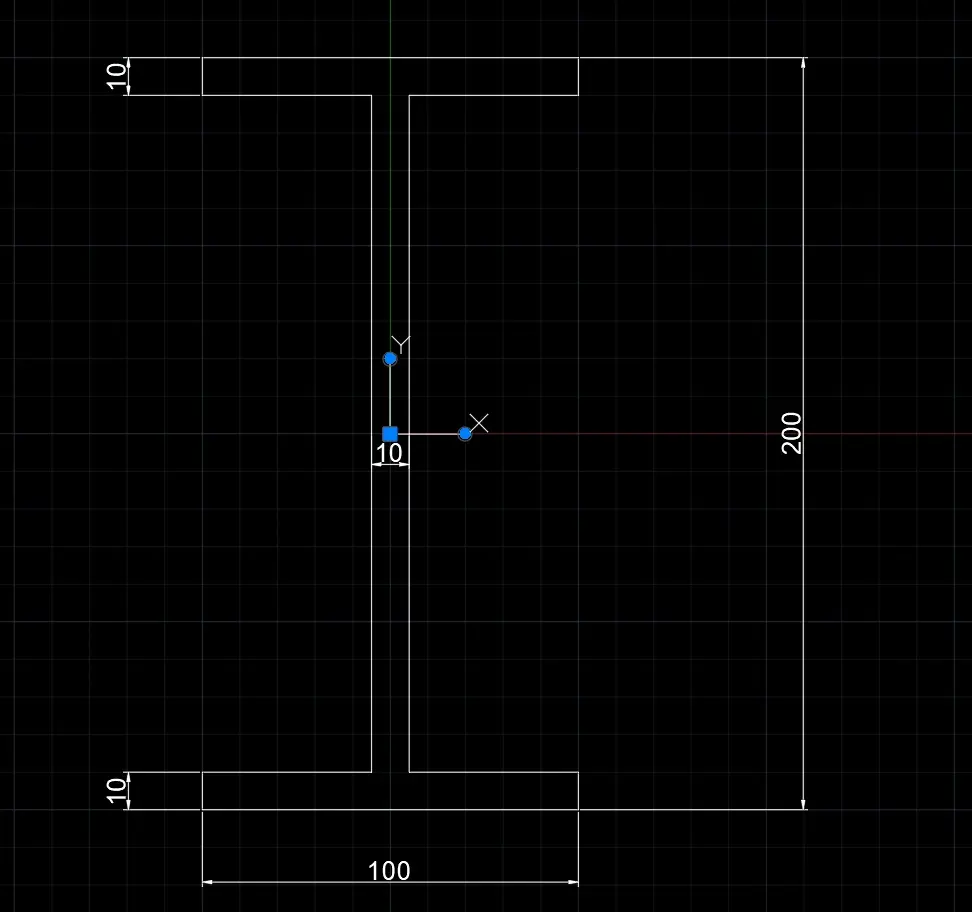
Task: Select the left end edge of top flange
Action: click(x=202, y=76)
